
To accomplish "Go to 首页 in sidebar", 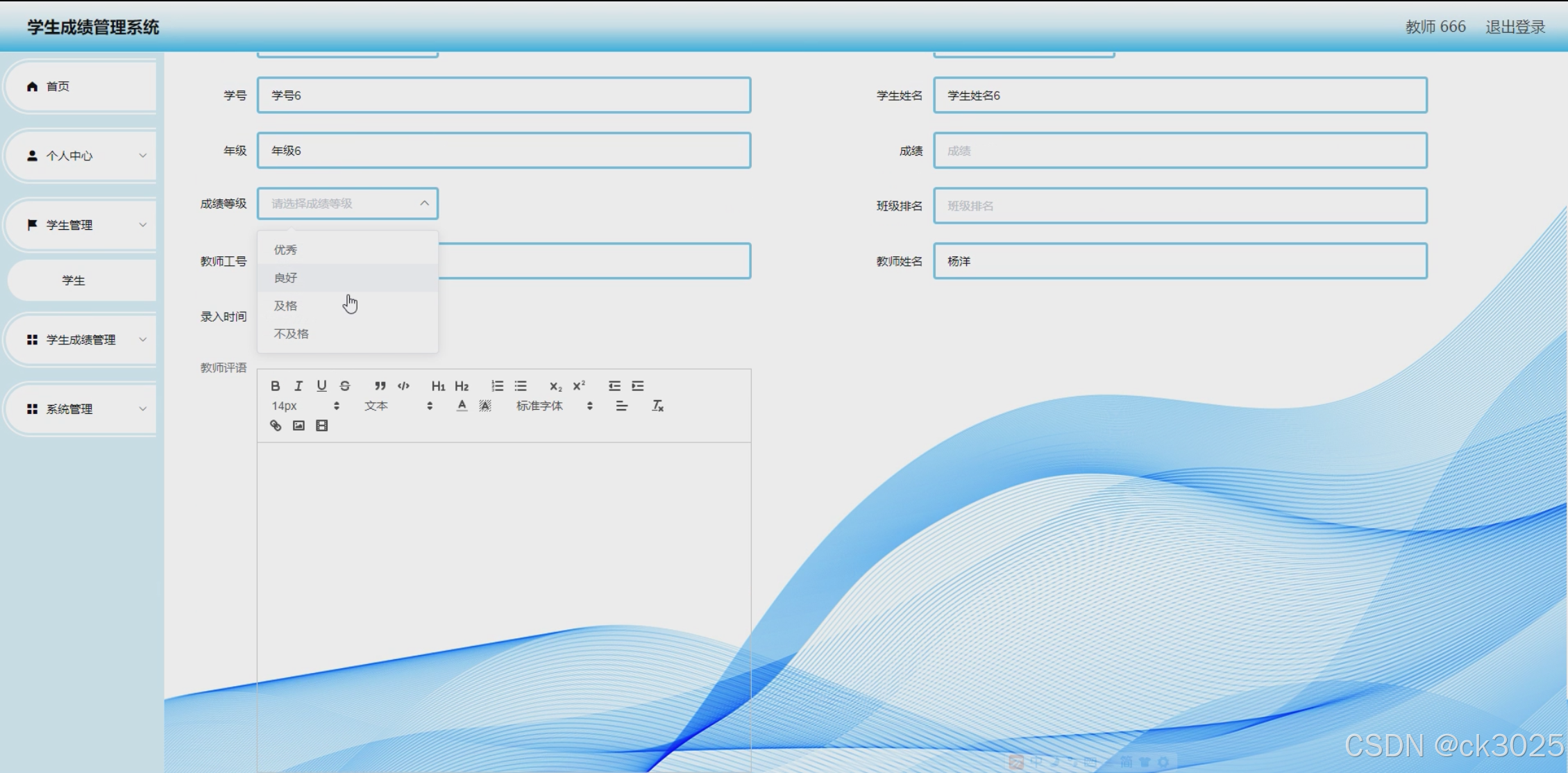I will coord(58,86).
